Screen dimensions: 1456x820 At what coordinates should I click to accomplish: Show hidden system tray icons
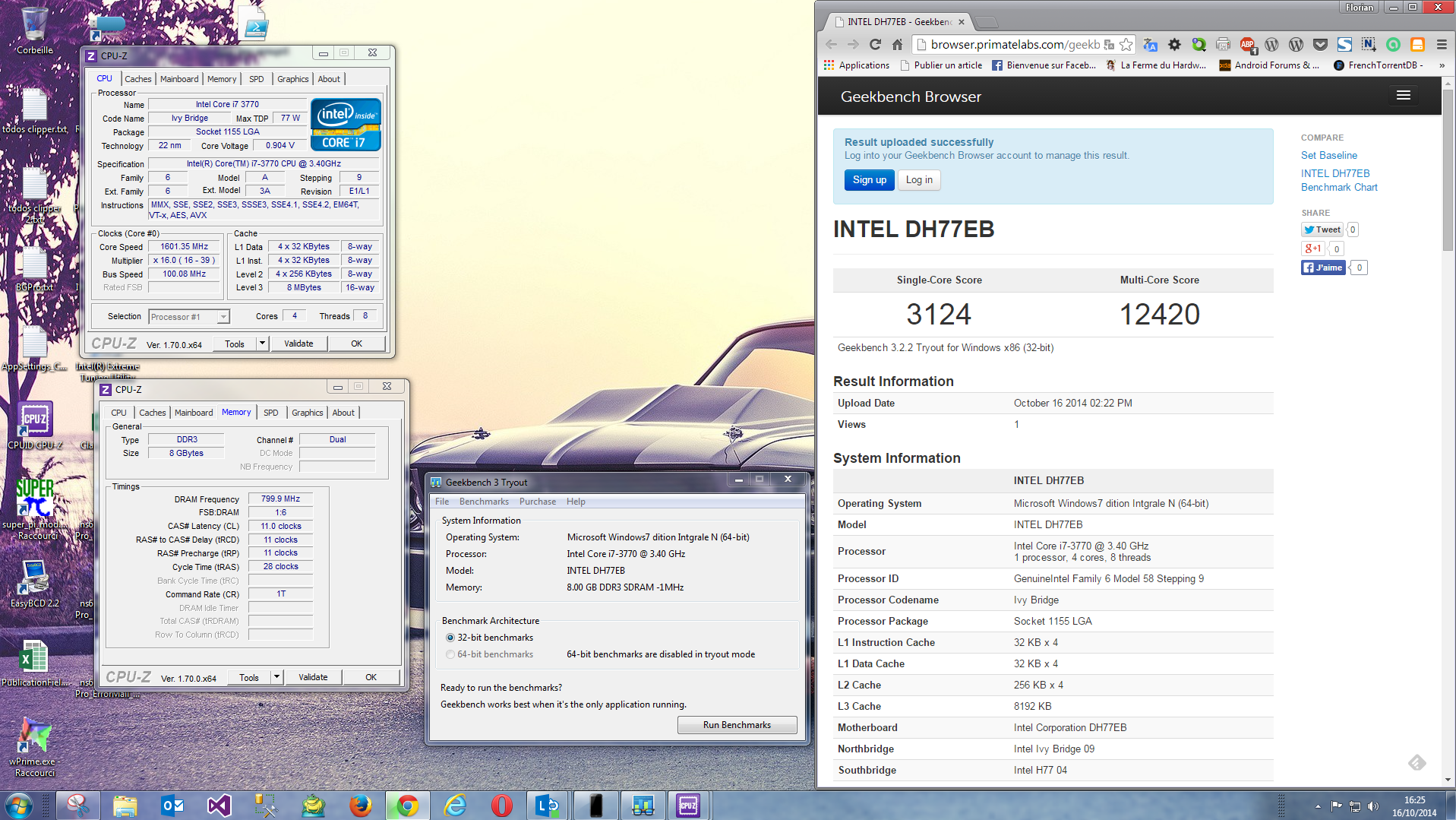(x=1317, y=806)
